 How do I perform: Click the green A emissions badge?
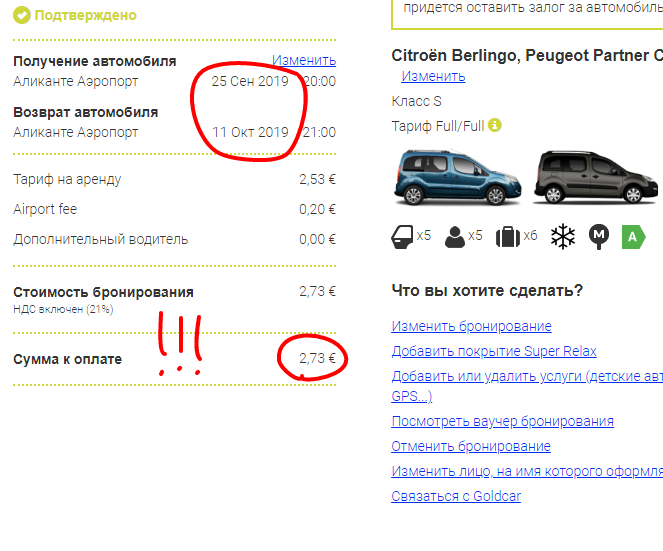[x=633, y=237]
